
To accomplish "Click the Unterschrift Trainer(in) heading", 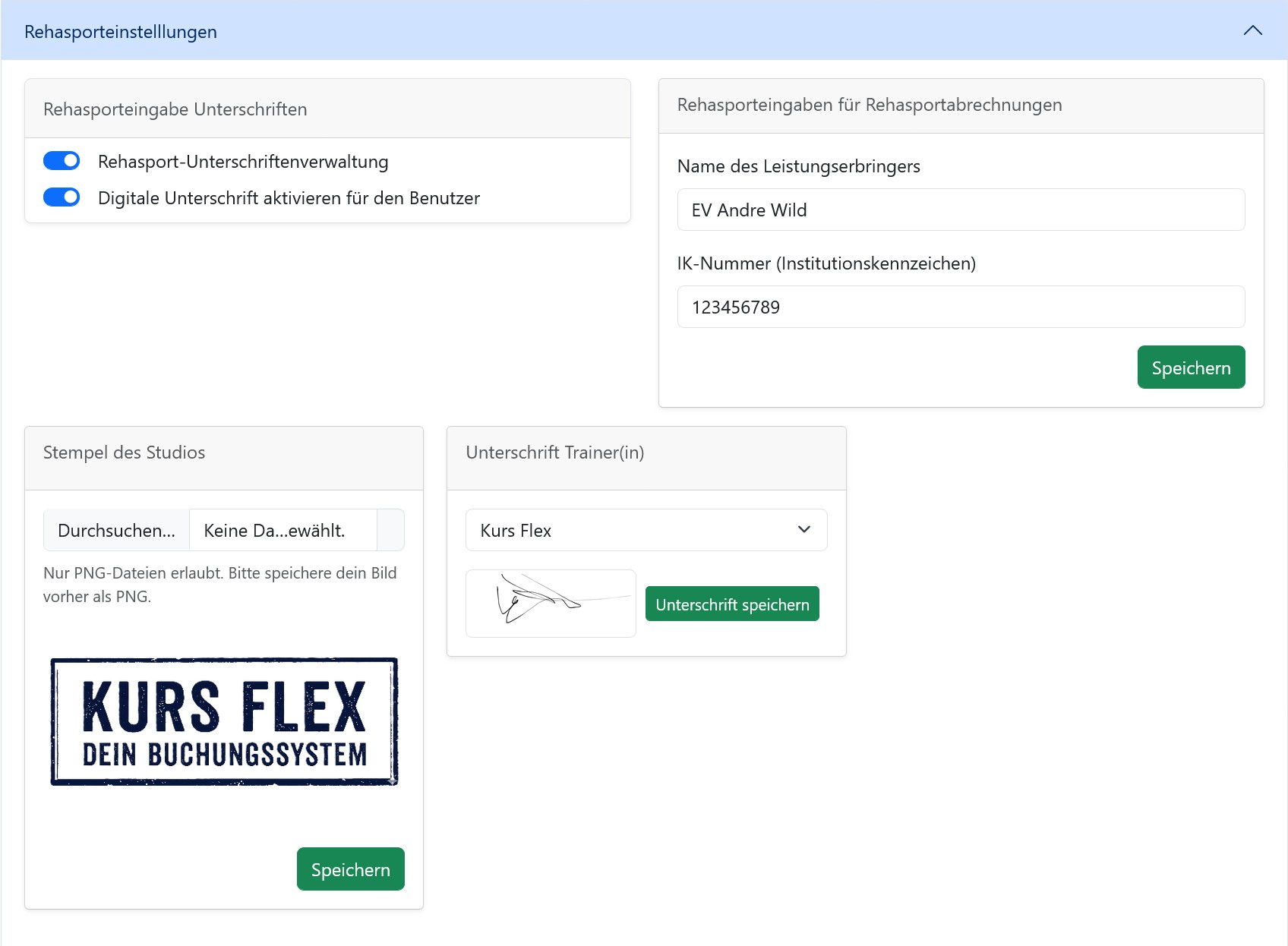I will tap(555, 453).
